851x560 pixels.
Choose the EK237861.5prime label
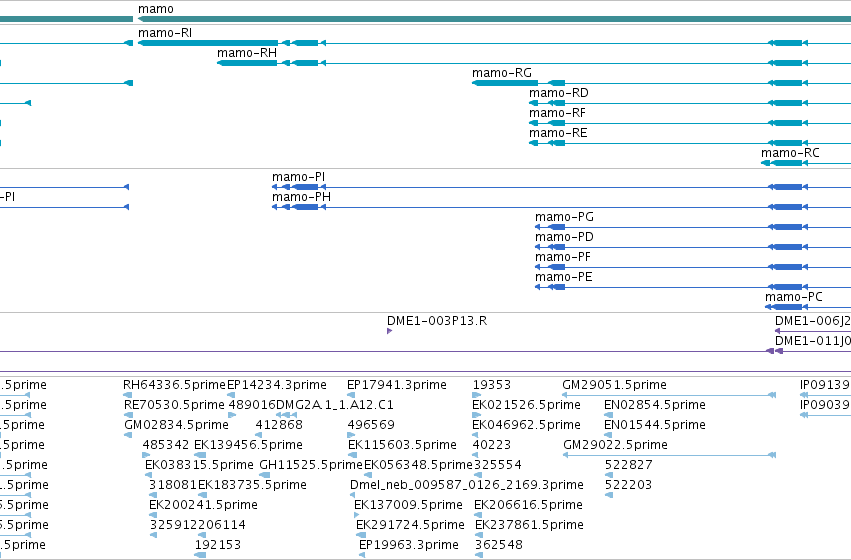pos(530,526)
